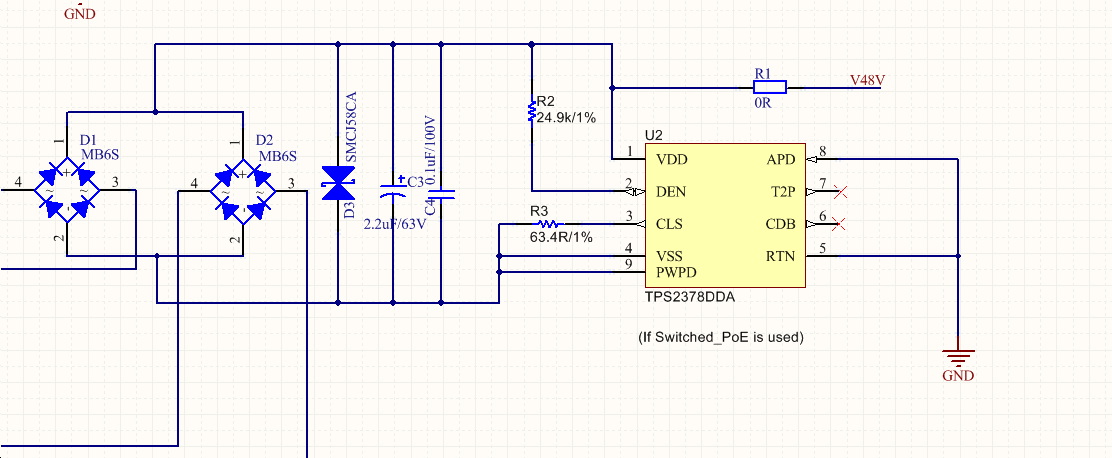Image resolution: width=1112 pixels, height=458 pixels.
Task: Click the SMCJ58CA part label
Action: (349, 125)
